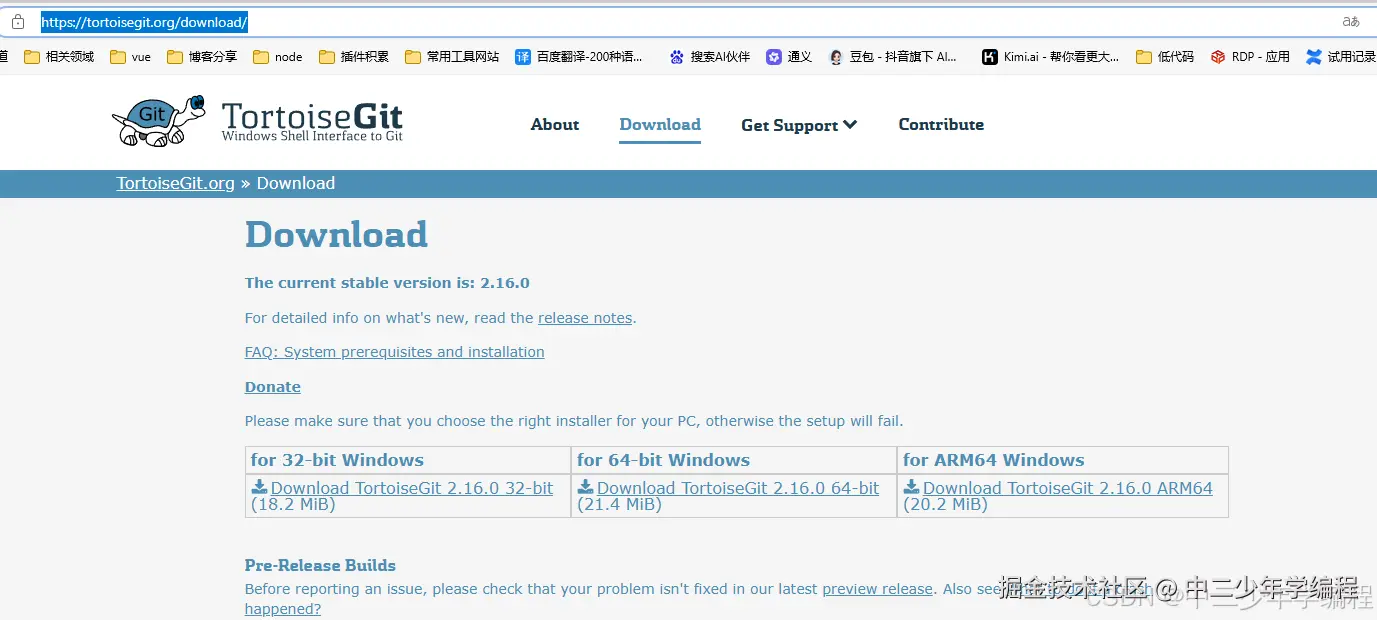Download TortoiseGit 2.16.0 ARM64 link
This screenshot has height=620, width=1377.
(1068, 488)
